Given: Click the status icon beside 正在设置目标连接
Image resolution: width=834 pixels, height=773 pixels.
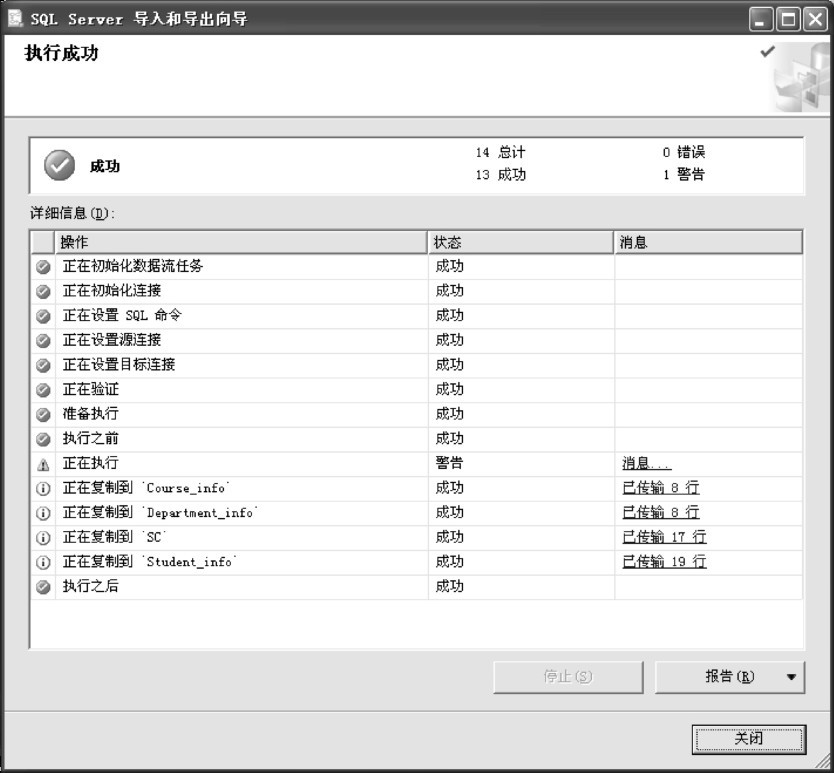Looking at the screenshot, I should pos(43,365).
